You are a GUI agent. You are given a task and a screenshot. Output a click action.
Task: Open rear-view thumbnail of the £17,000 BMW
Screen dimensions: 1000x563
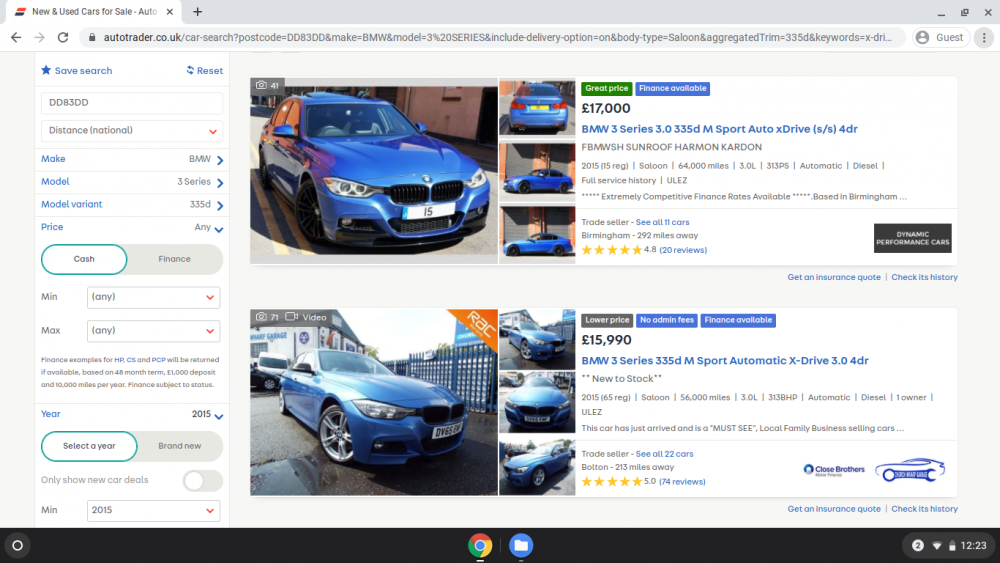(x=537, y=107)
